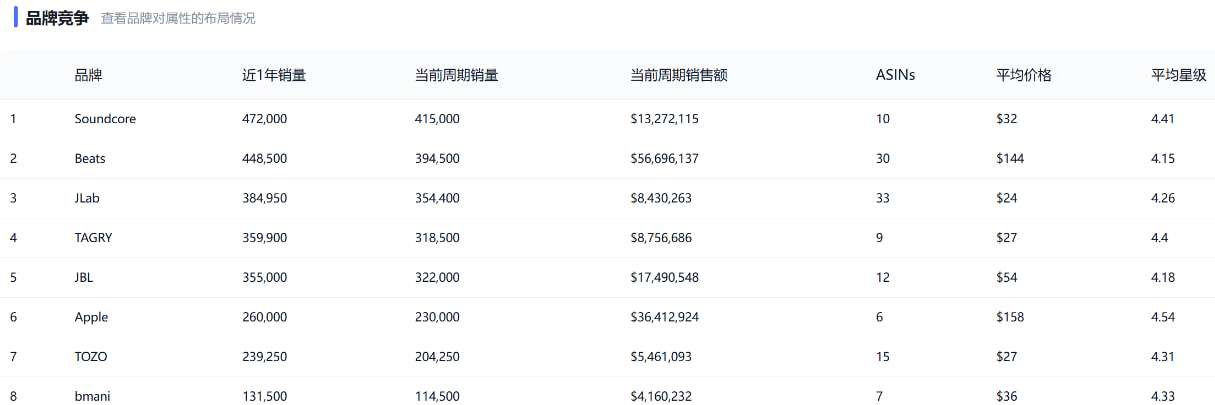Select the TOZO brand name

[91, 357]
